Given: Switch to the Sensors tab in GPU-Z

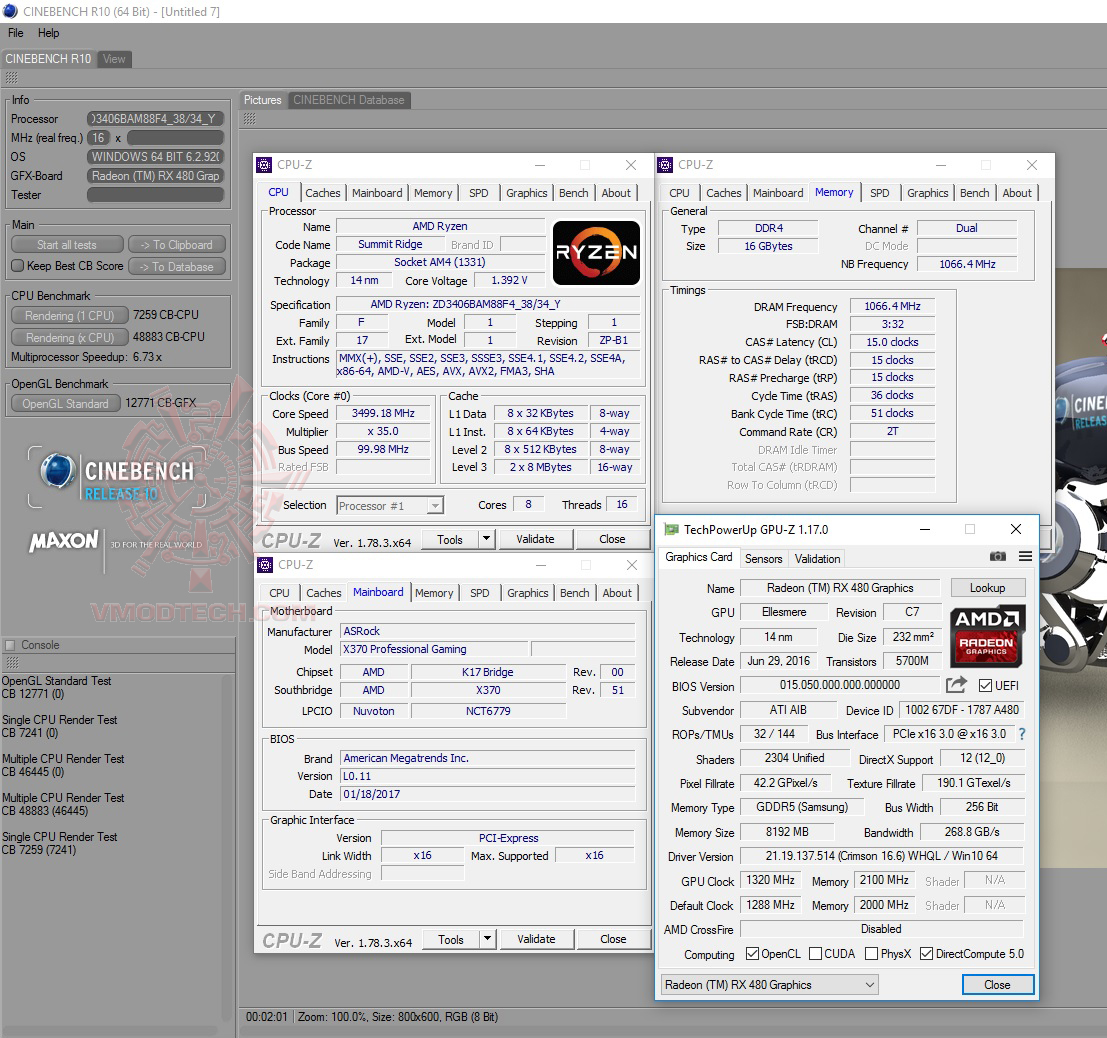Looking at the screenshot, I should point(763,558).
